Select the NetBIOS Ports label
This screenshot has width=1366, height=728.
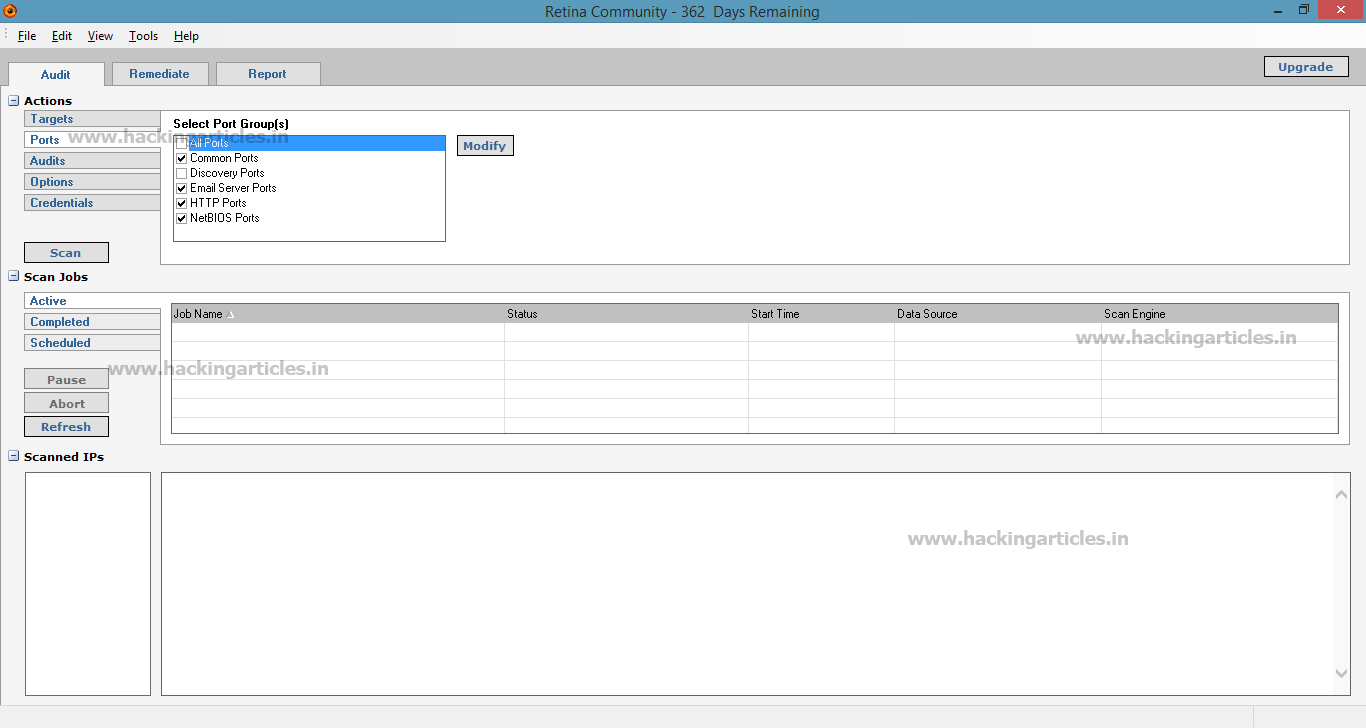224,218
